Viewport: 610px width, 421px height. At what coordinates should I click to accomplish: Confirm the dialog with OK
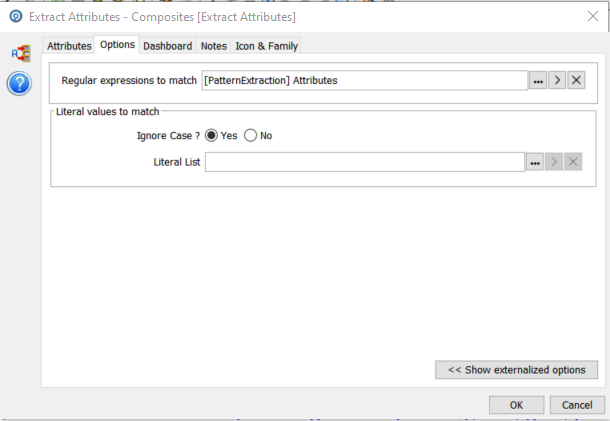516,405
